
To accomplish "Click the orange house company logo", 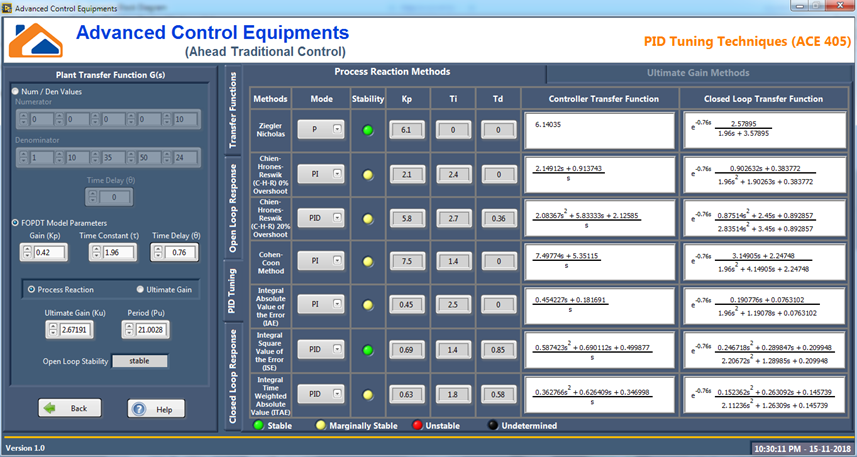I will [x=36, y=40].
